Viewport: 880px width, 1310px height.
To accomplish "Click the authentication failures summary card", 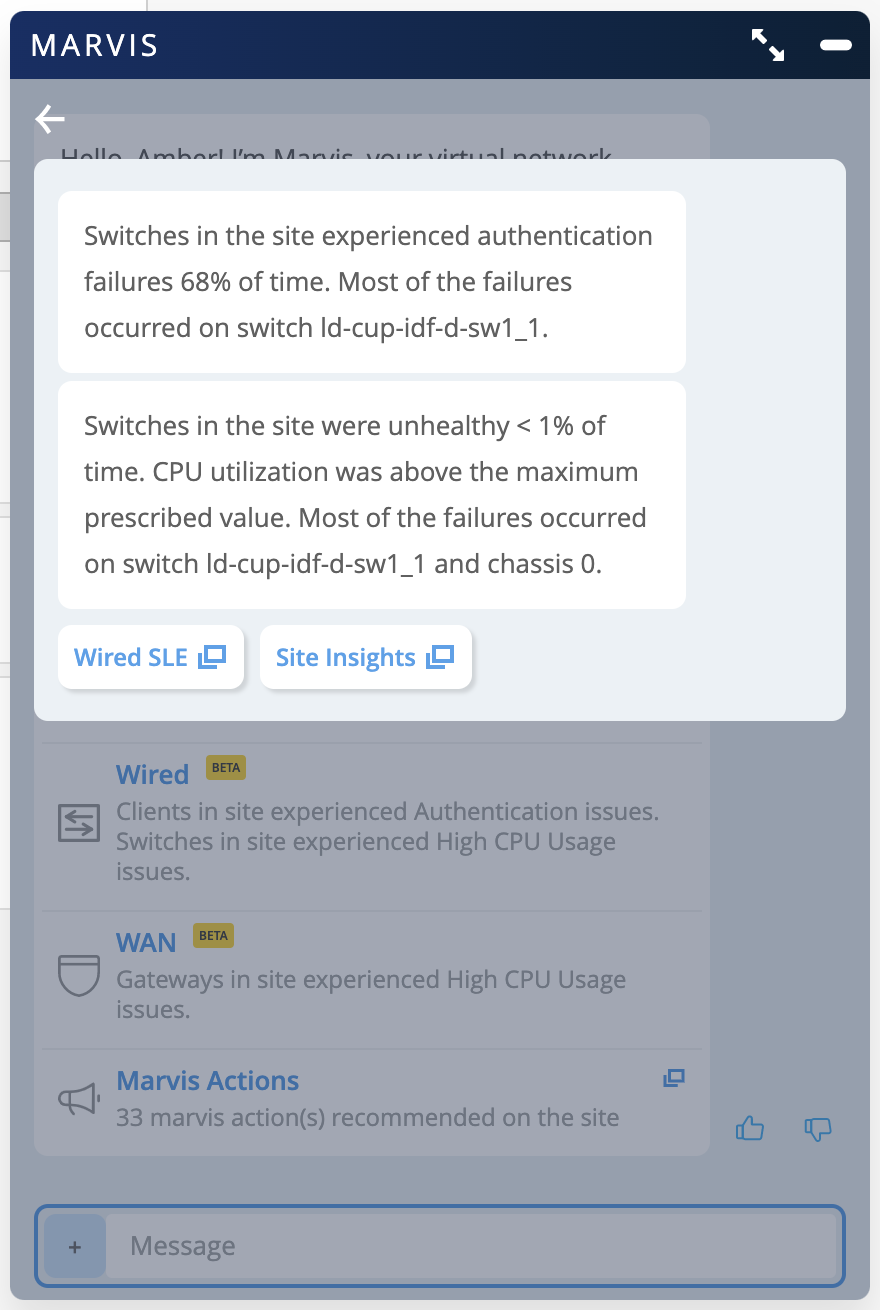I will click(372, 282).
